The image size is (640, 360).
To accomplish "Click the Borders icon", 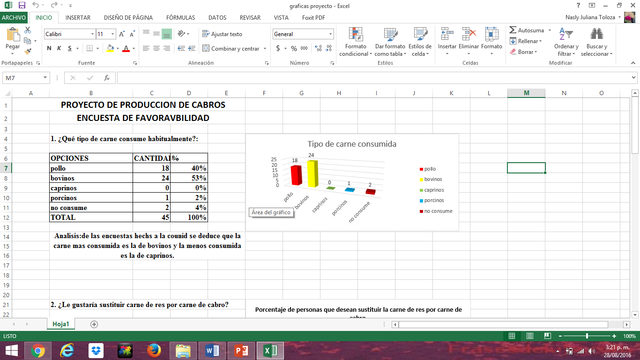I will click(x=90, y=49).
